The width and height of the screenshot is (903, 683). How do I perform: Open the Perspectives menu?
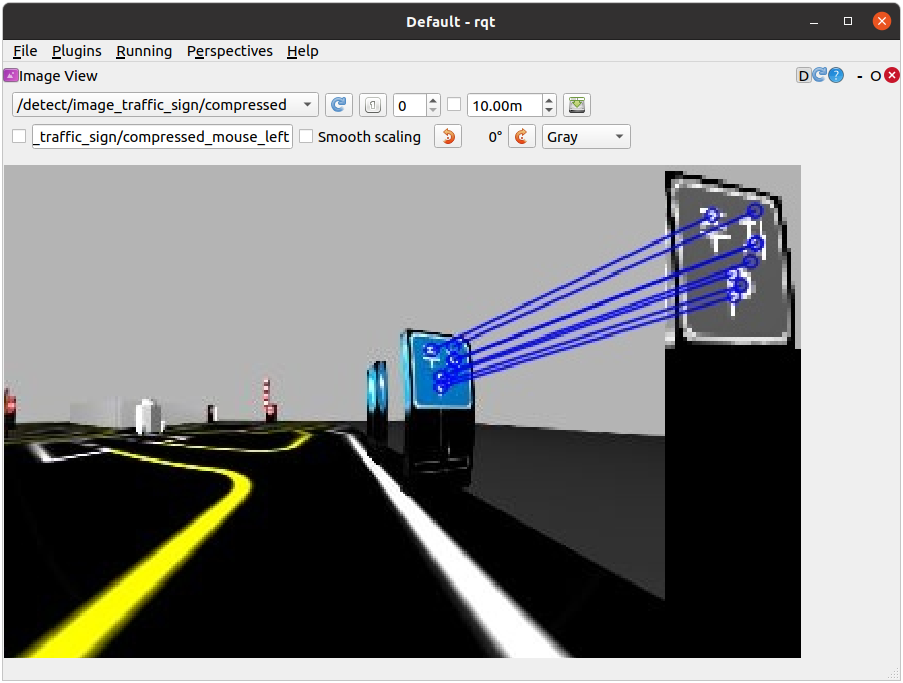click(229, 51)
